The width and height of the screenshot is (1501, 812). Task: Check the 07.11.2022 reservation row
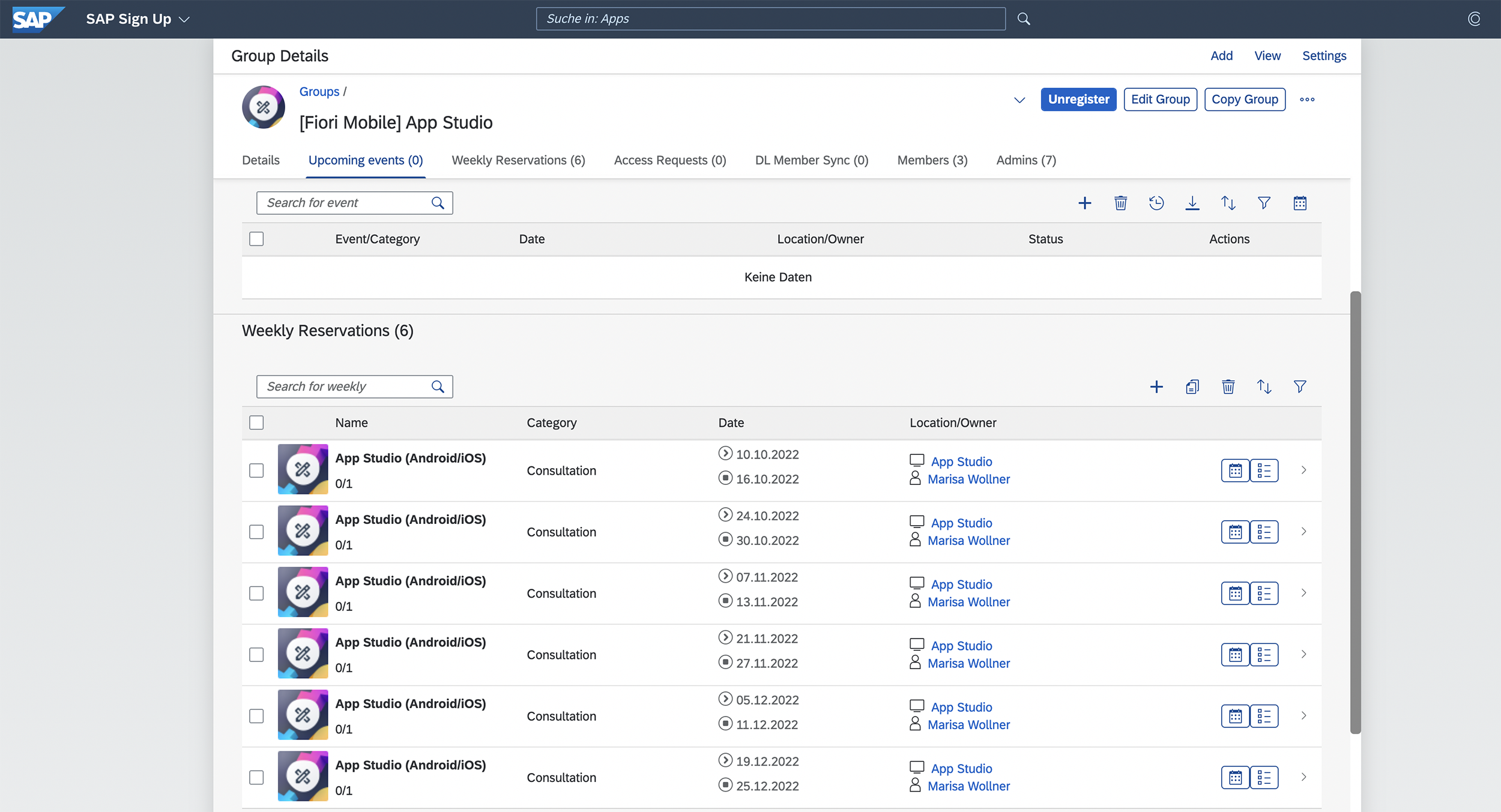[x=256, y=594]
